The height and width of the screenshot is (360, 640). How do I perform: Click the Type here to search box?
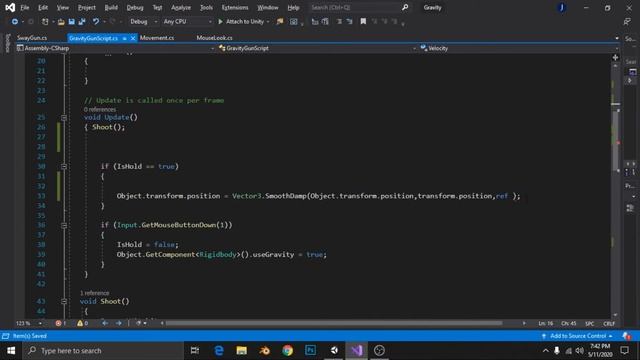click(x=103, y=351)
